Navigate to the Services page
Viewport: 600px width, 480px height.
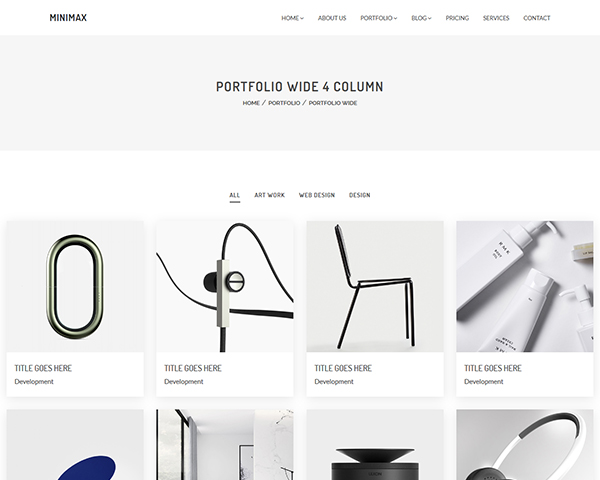tap(496, 18)
